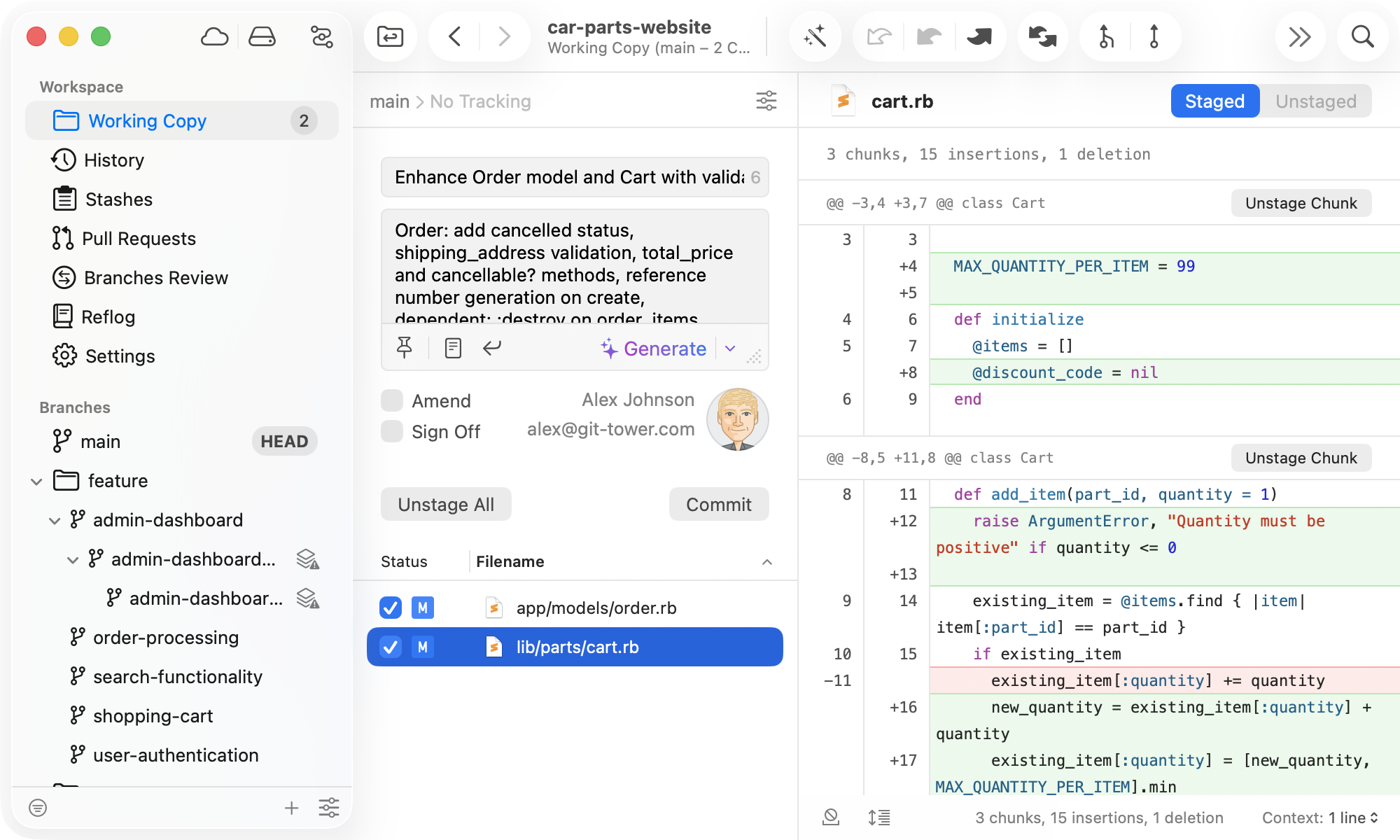Pin the commit message using the pin icon
This screenshot has height=840, width=1400.
click(405, 348)
